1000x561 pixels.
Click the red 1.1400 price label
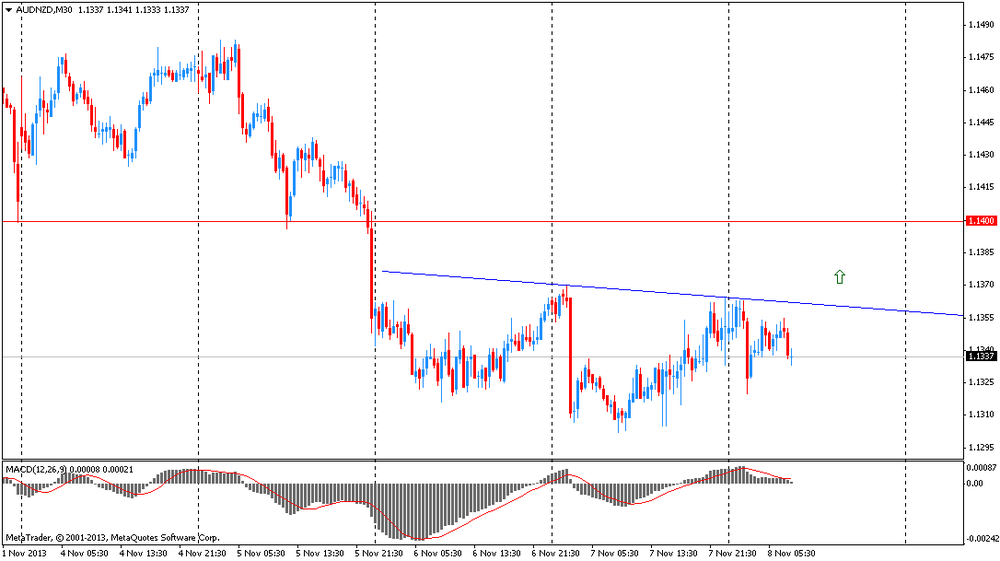coord(982,221)
